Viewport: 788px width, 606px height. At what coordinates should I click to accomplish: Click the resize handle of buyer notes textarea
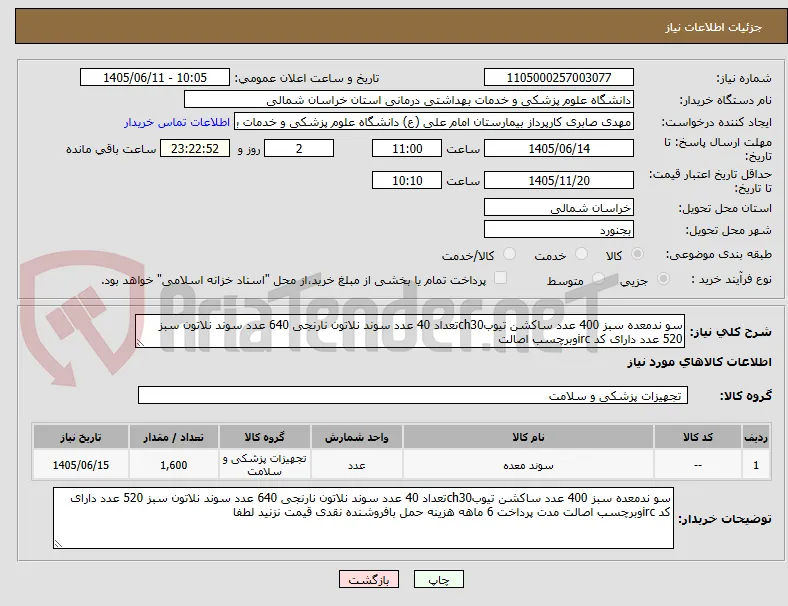58,544
